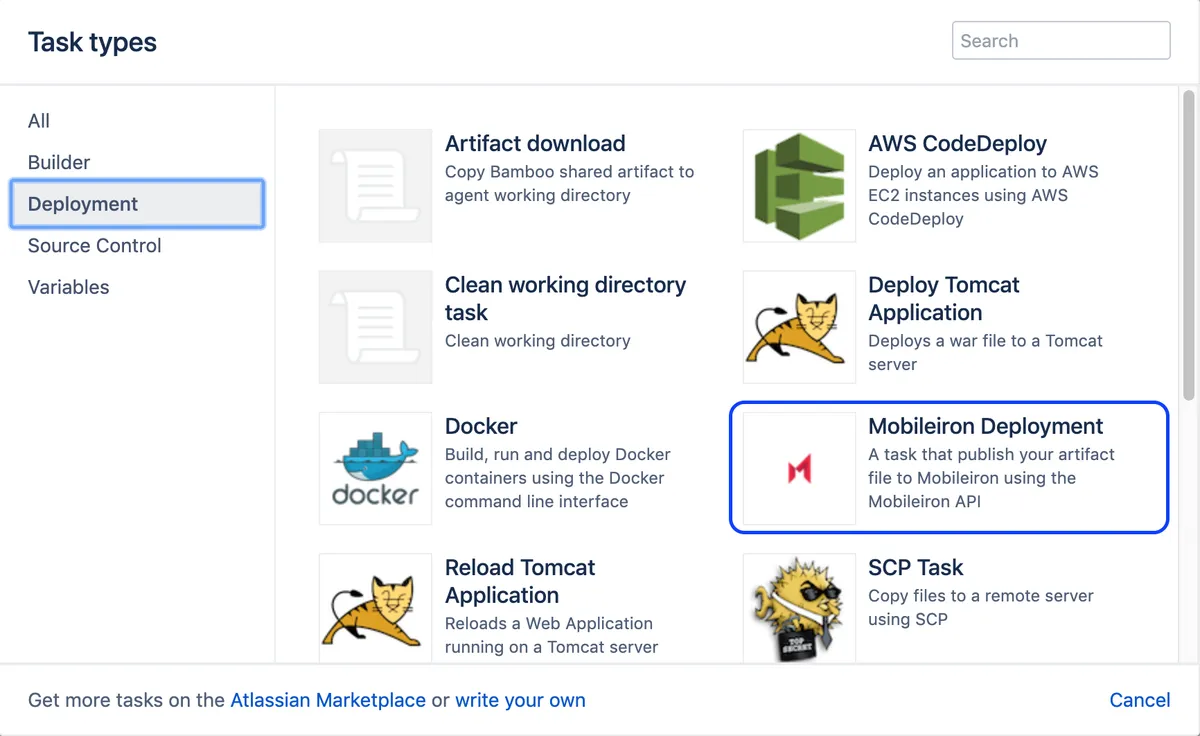Pick the Docker task title
The width and height of the screenshot is (1200, 736).
pos(481,426)
